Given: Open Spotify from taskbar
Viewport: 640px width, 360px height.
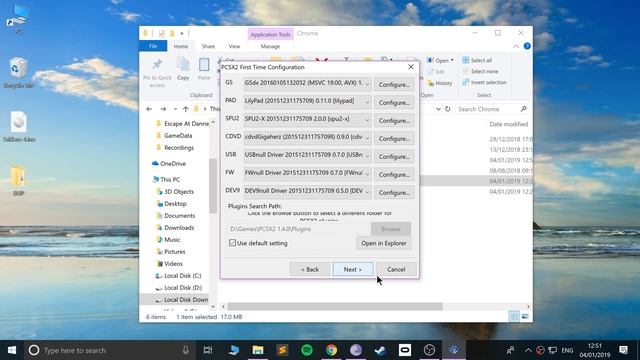Looking at the screenshot, I should pyautogui.click(x=307, y=350).
